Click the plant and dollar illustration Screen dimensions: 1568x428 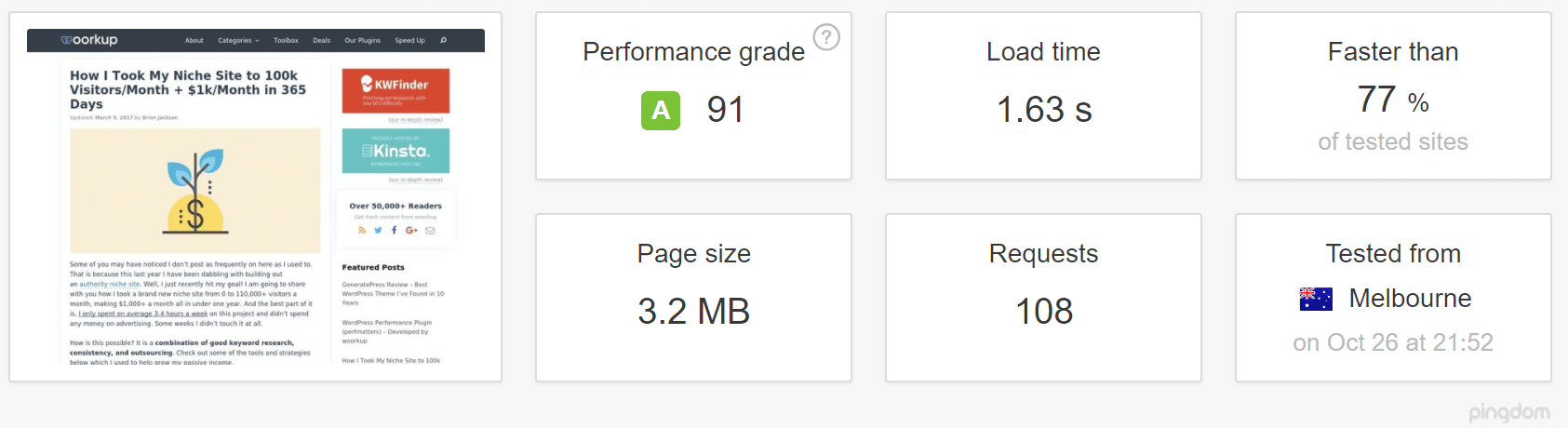[x=195, y=191]
